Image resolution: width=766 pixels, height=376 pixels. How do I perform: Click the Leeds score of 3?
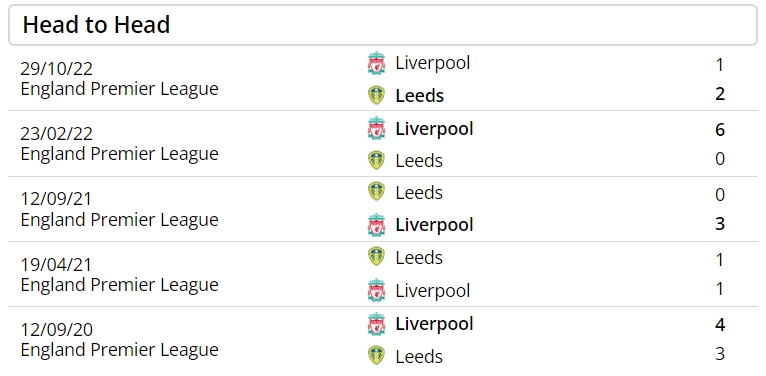click(x=720, y=354)
